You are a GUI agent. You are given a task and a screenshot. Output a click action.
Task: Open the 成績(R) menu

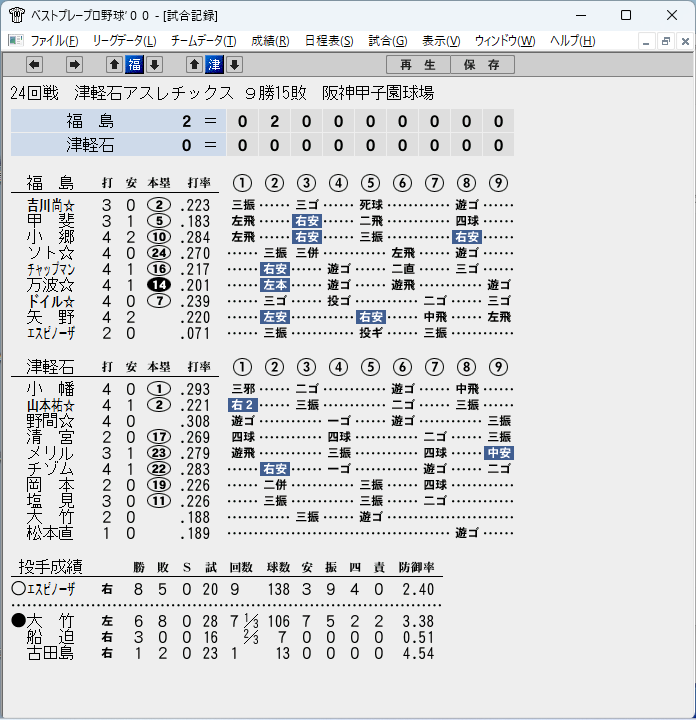pyautogui.click(x=270, y=41)
